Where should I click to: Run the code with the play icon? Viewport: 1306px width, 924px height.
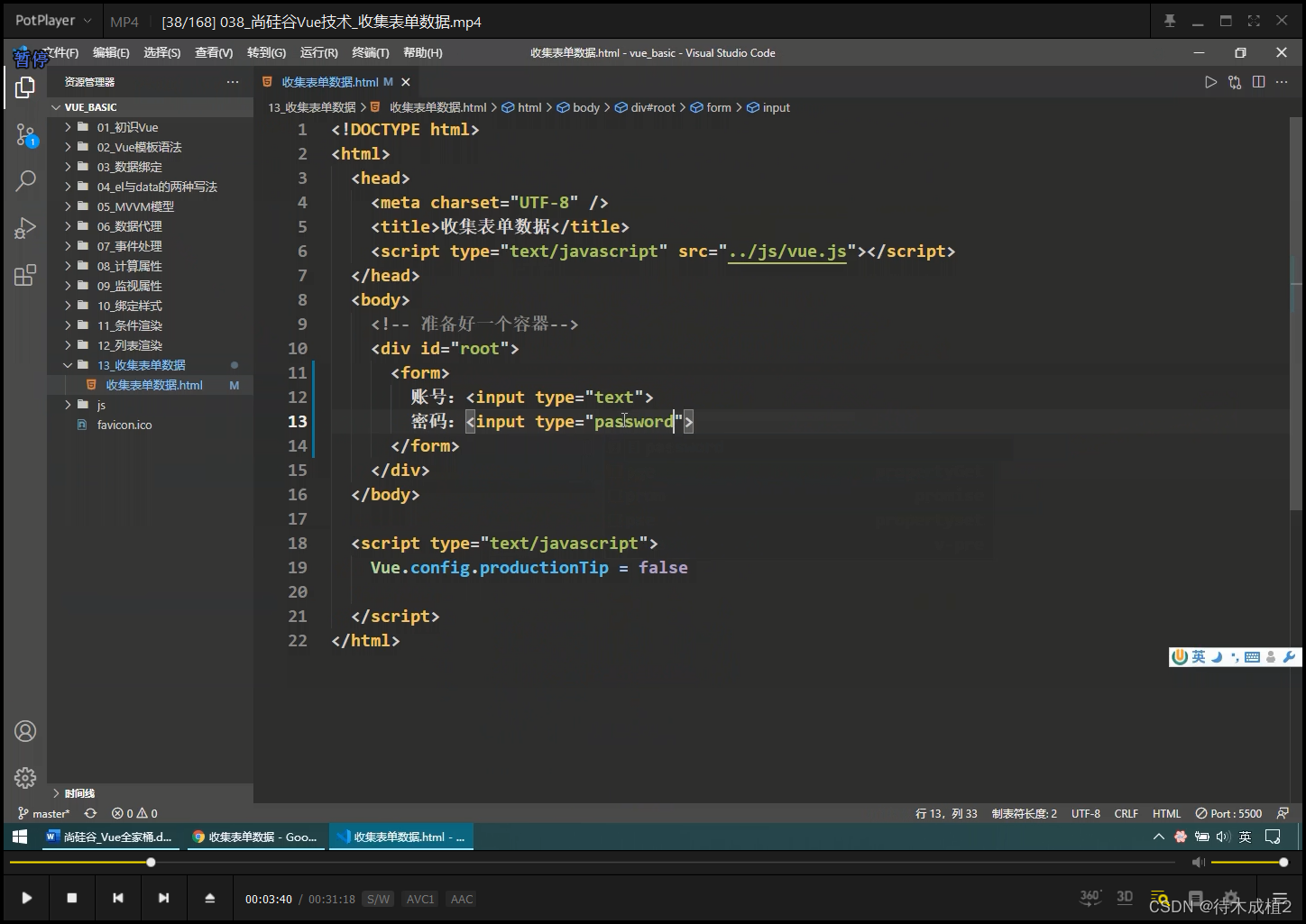pyautogui.click(x=1210, y=82)
